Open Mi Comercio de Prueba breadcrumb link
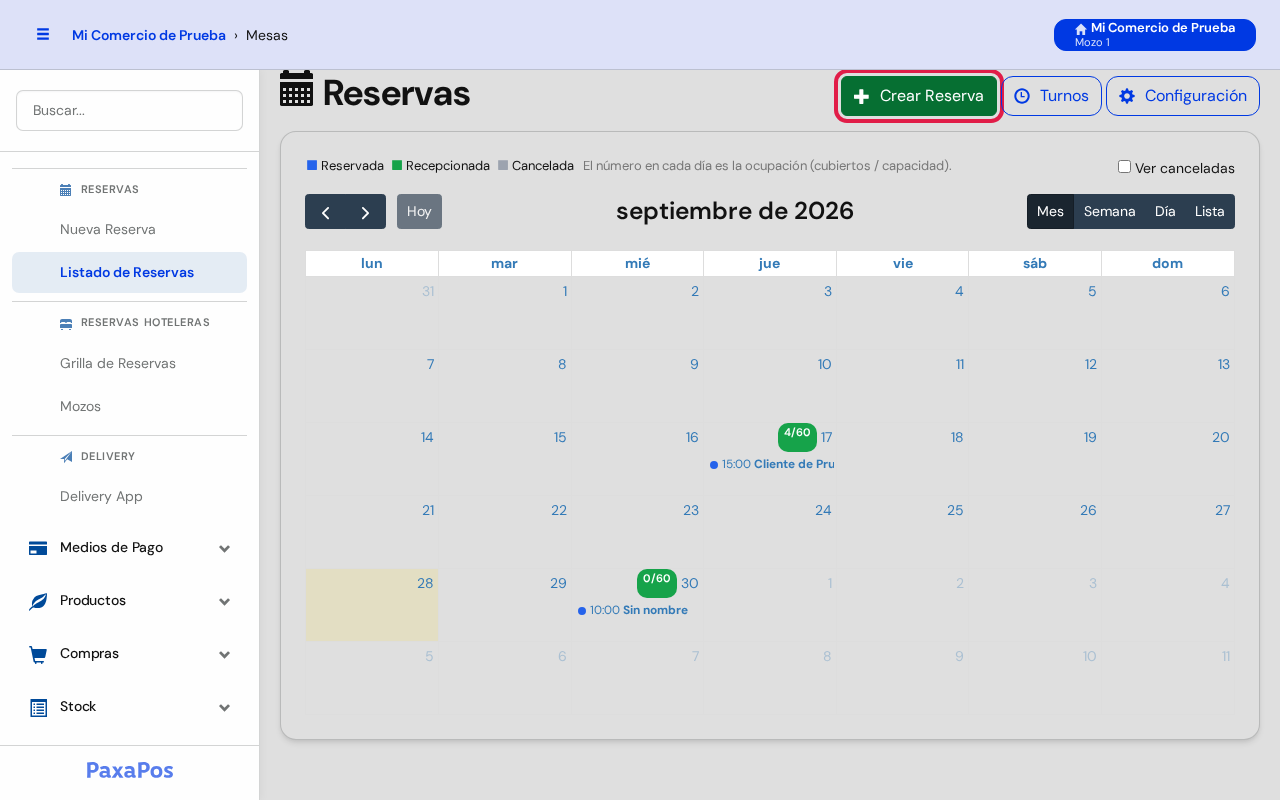 click(x=149, y=35)
